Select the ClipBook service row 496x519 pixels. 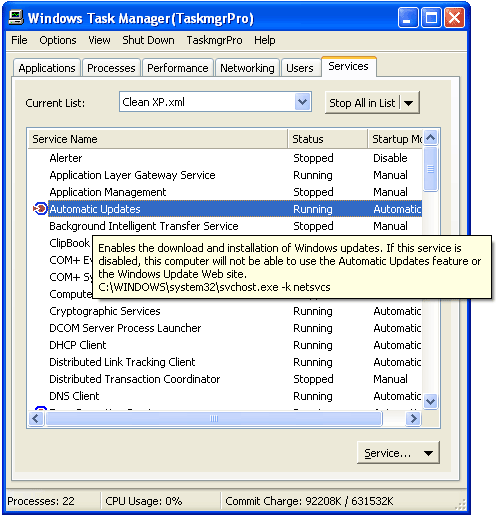[x=69, y=243]
